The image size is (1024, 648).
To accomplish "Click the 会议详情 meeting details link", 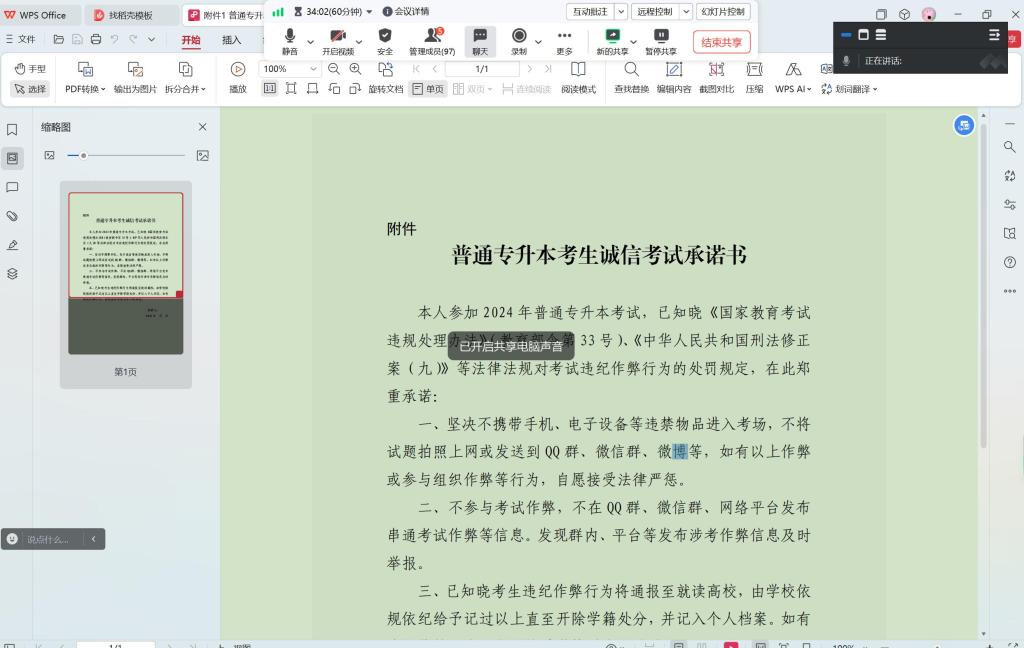I will [x=405, y=11].
